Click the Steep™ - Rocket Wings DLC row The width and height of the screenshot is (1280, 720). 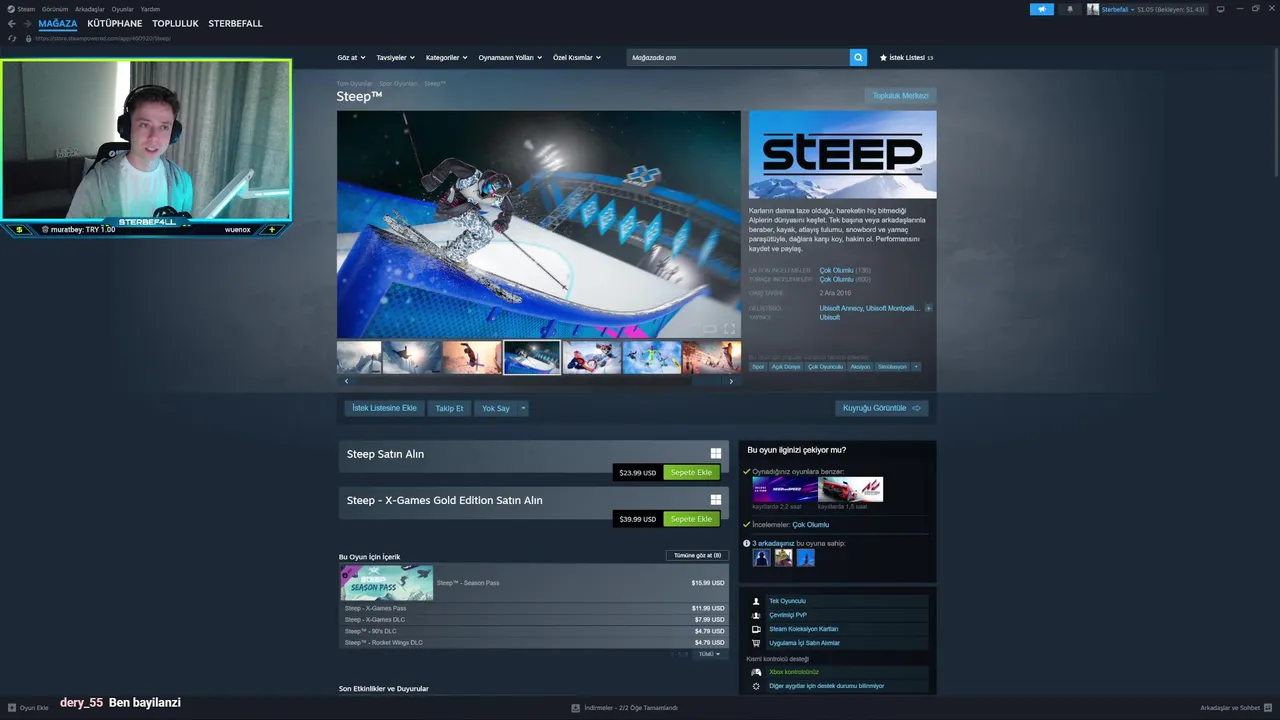pyautogui.click(x=534, y=643)
